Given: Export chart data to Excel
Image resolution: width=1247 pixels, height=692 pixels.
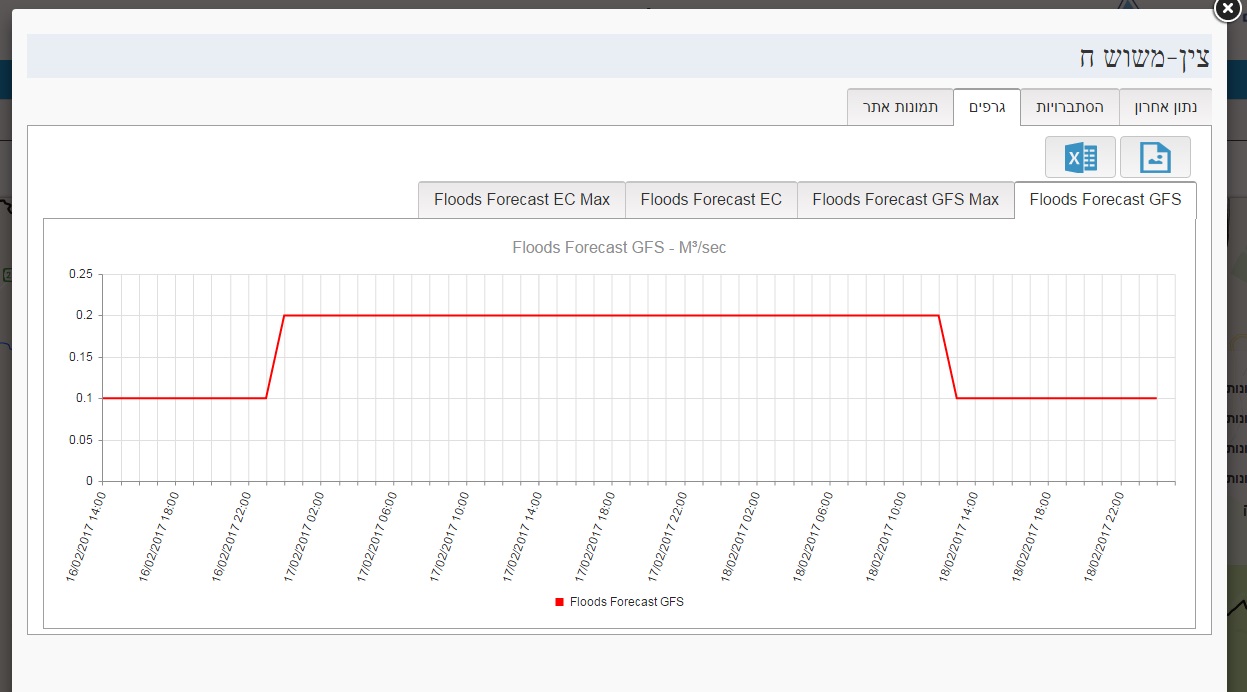Looking at the screenshot, I should (x=1080, y=158).
